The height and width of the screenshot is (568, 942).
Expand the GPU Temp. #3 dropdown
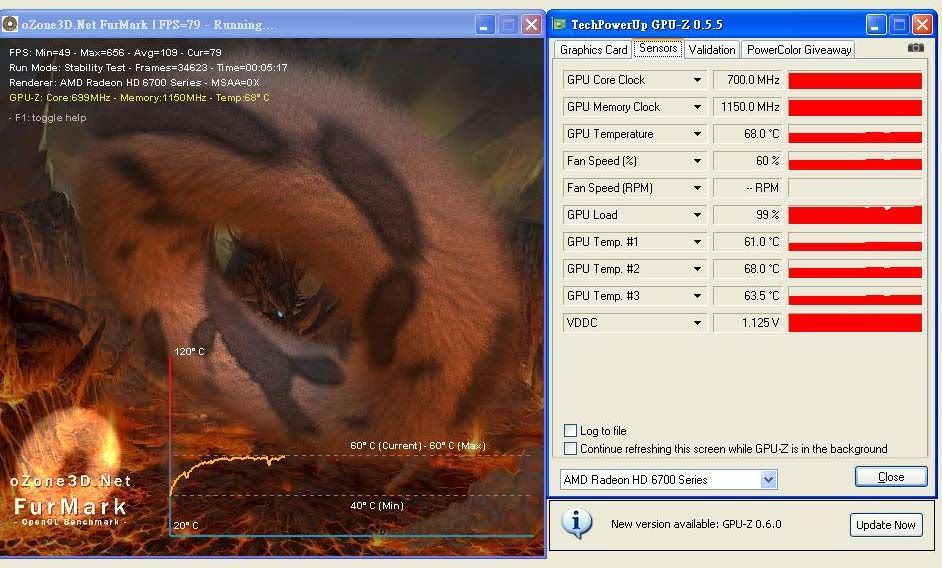697,296
